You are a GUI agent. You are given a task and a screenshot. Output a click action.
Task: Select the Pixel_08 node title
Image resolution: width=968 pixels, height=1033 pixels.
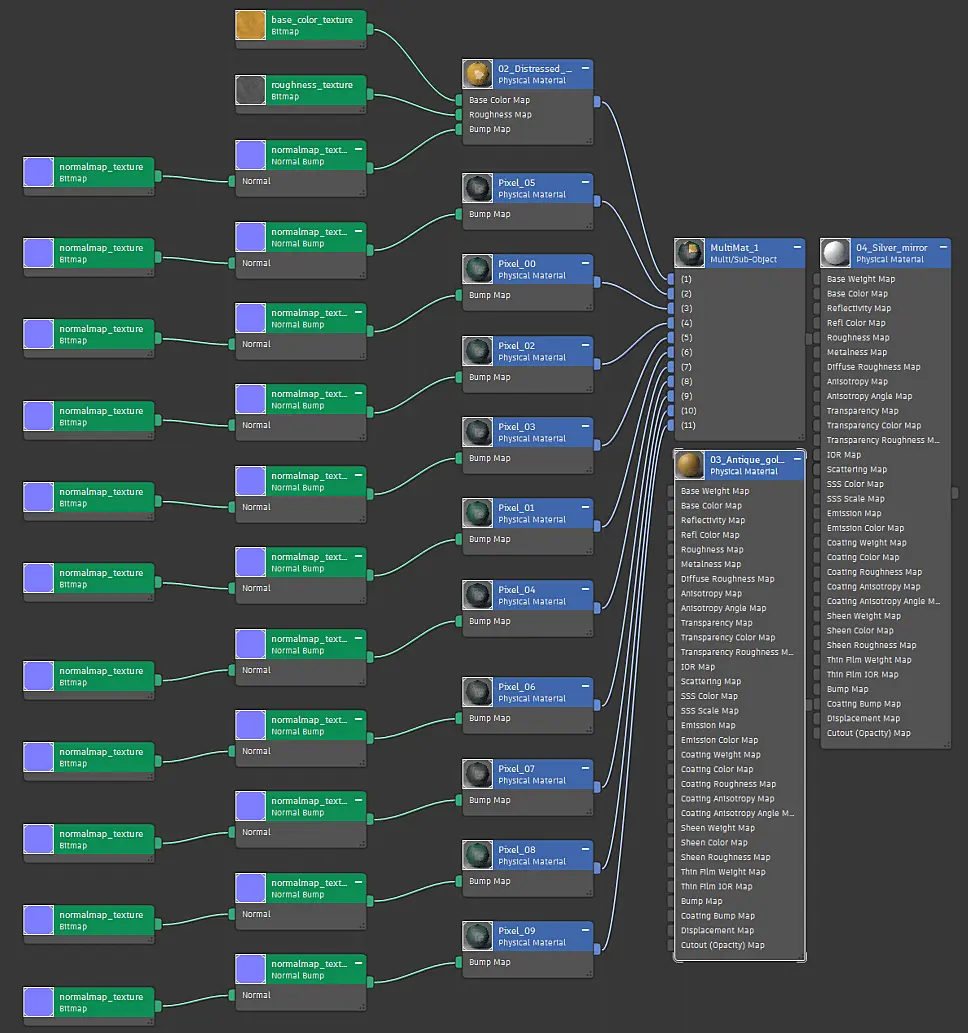(517, 849)
